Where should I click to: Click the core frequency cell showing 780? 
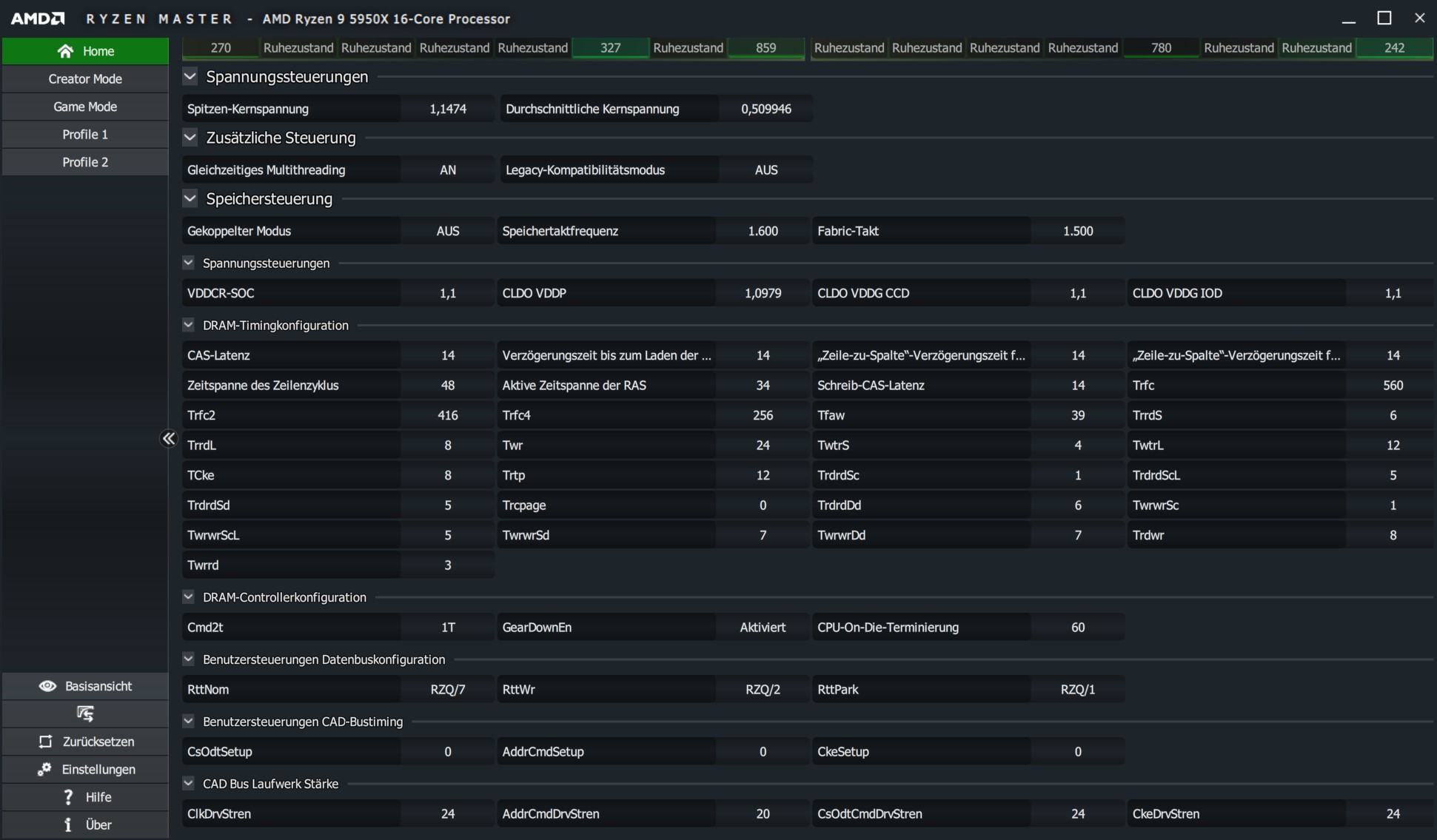[x=1161, y=48]
